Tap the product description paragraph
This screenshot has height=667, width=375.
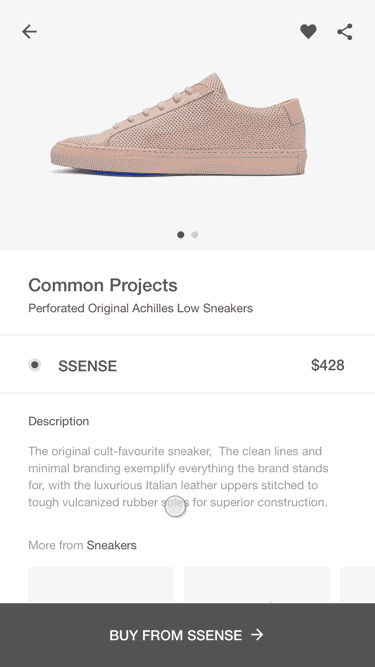[x=178, y=476]
